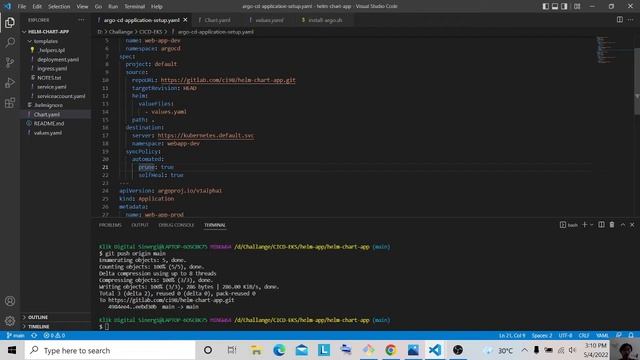Viewport: 640px width, 360px height.
Task: Switch to the install-argo.sh editor tab
Action: point(324,20)
